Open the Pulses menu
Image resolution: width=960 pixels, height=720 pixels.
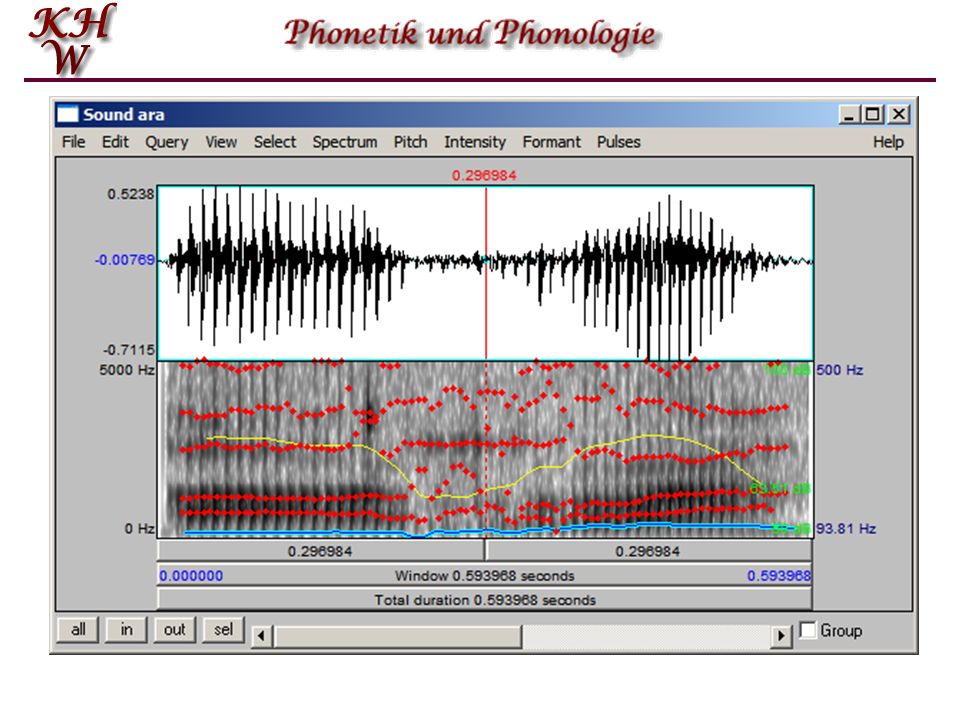coord(618,142)
